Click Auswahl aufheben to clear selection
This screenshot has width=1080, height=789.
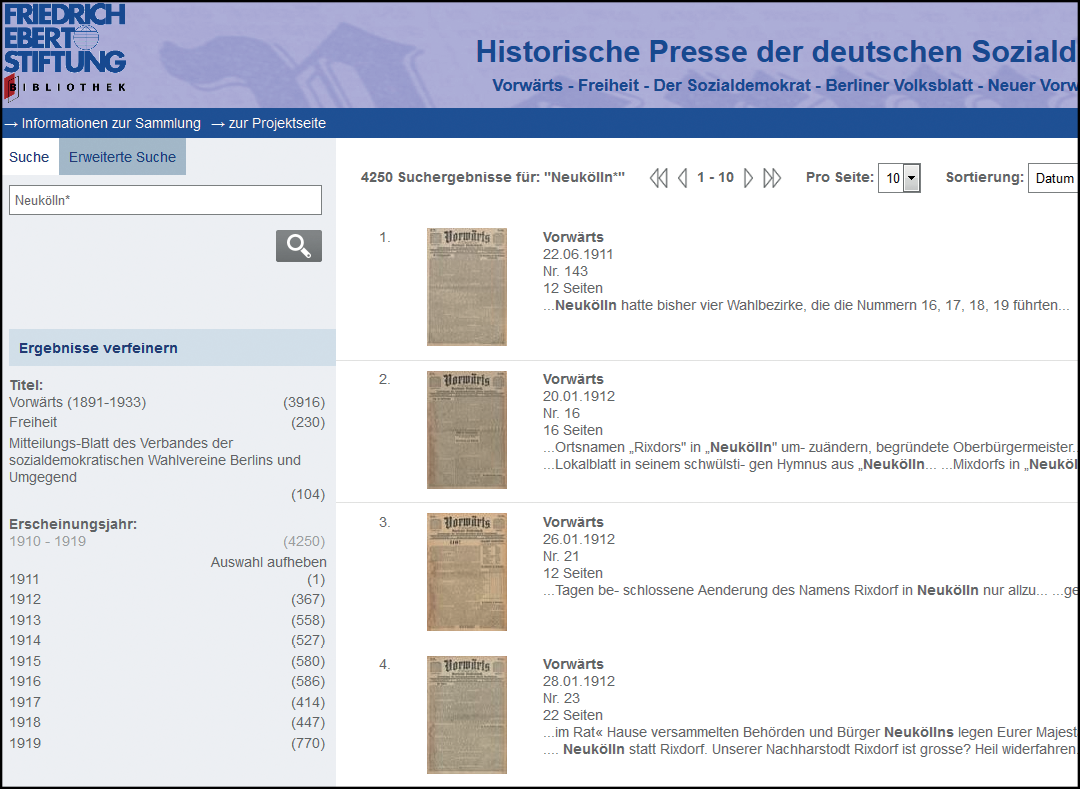pos(269,562)
